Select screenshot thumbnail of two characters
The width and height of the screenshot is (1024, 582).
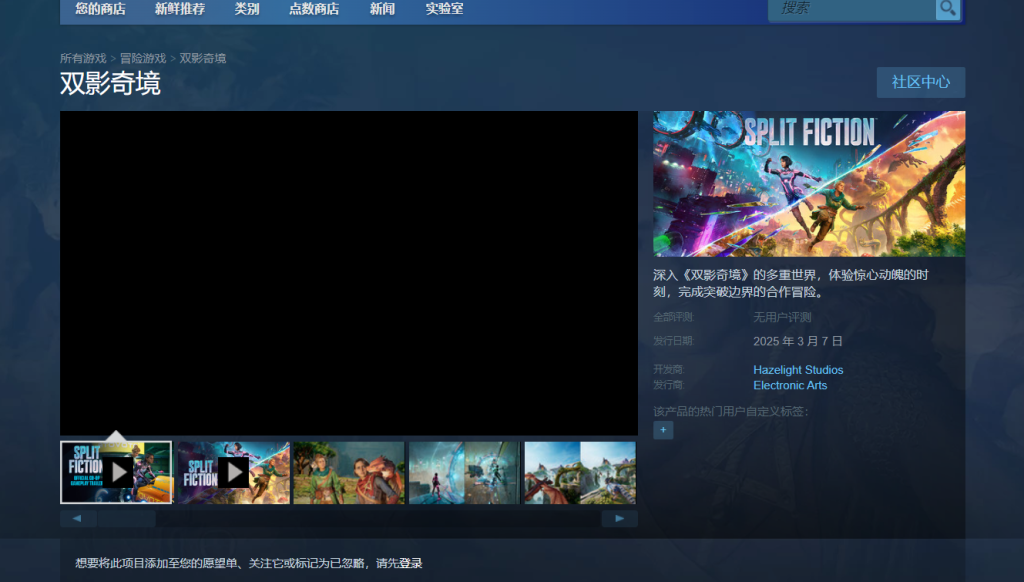point(349,472)
